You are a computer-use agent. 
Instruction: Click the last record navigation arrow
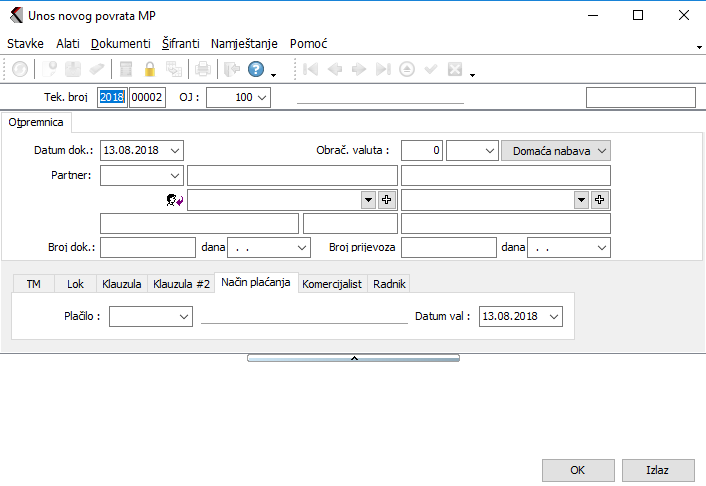tap(383, 69)
